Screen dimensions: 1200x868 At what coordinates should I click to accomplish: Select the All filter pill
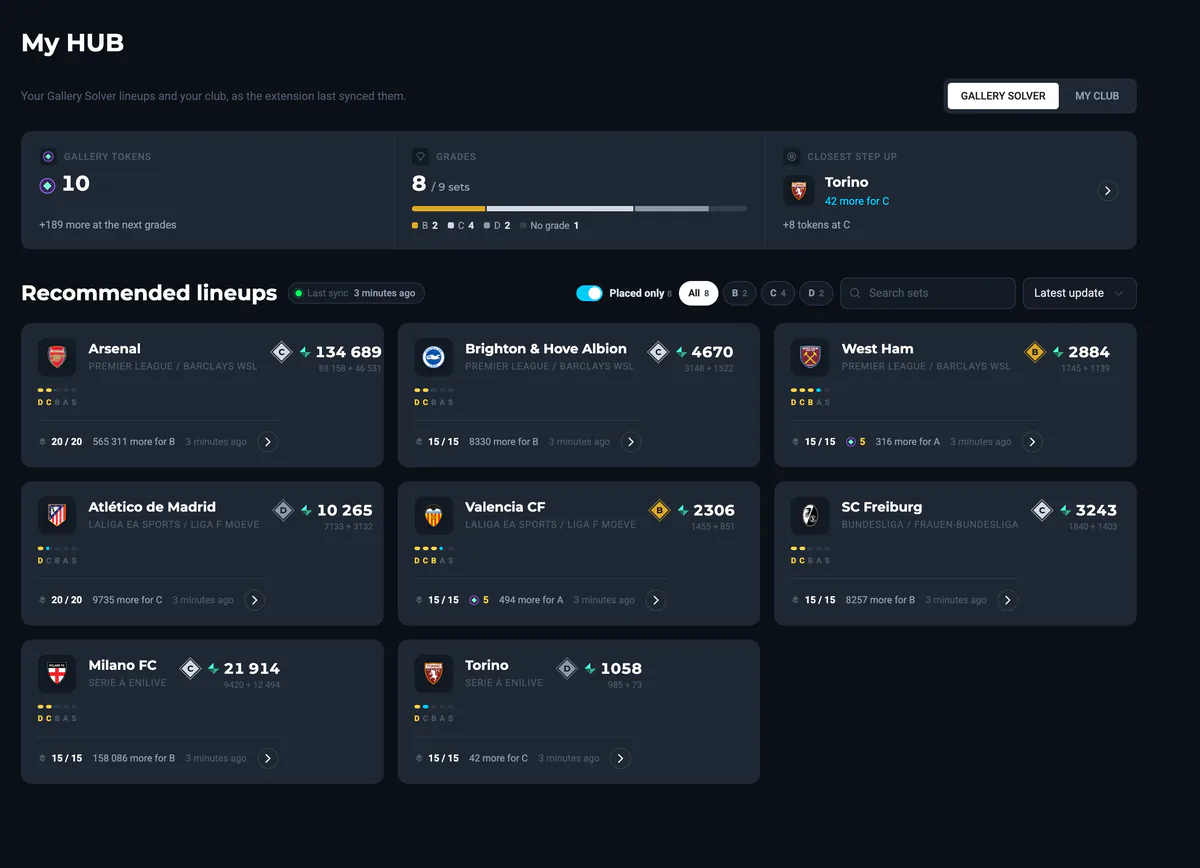point(698,293)
